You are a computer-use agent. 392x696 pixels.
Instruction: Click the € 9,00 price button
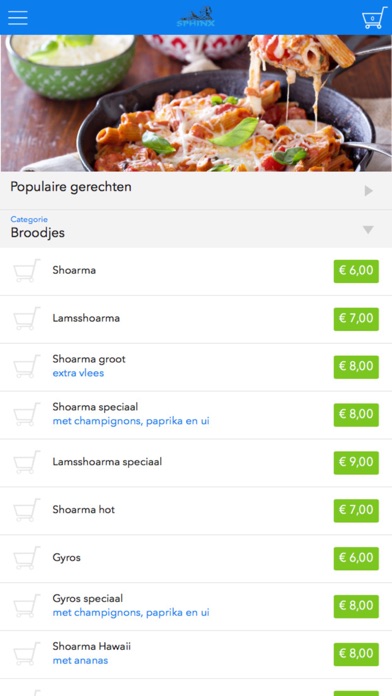pos(356,463)
